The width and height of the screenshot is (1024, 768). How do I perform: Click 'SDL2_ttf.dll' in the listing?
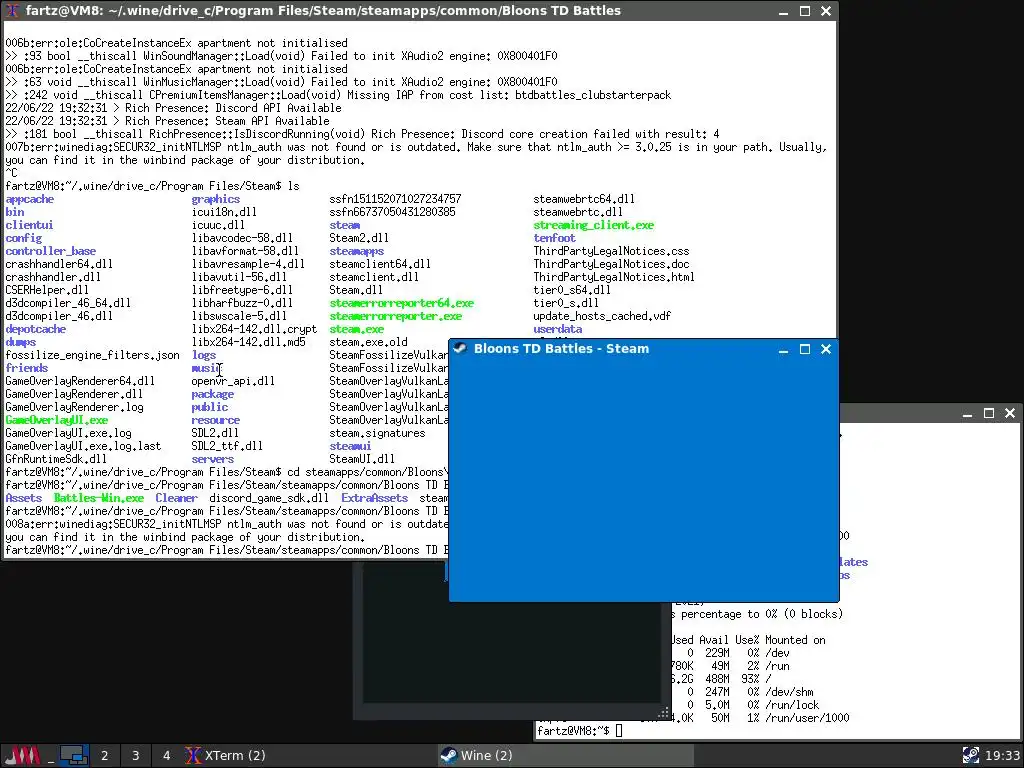(227, 446)
